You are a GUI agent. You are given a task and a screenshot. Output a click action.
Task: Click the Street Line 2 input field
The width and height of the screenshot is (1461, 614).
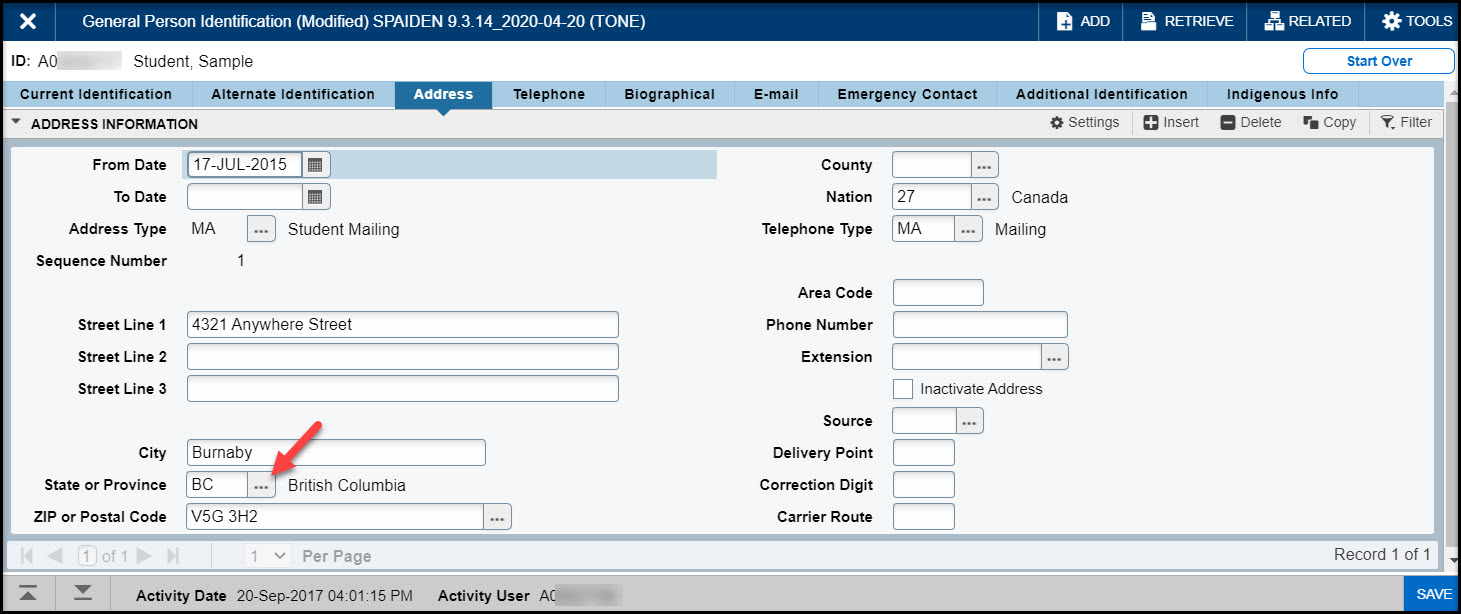point(402,357)
